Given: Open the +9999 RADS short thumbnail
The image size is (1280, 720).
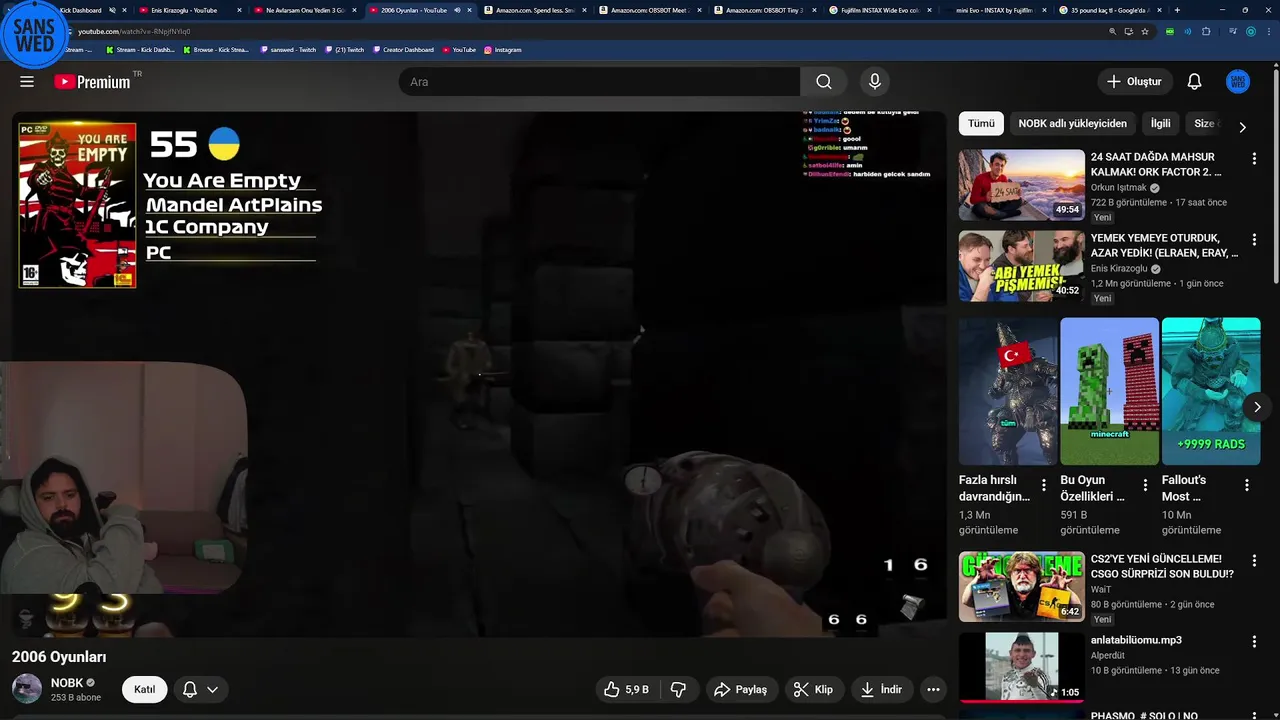Looking at the screenshot, I should click(x=1211, y=391).
